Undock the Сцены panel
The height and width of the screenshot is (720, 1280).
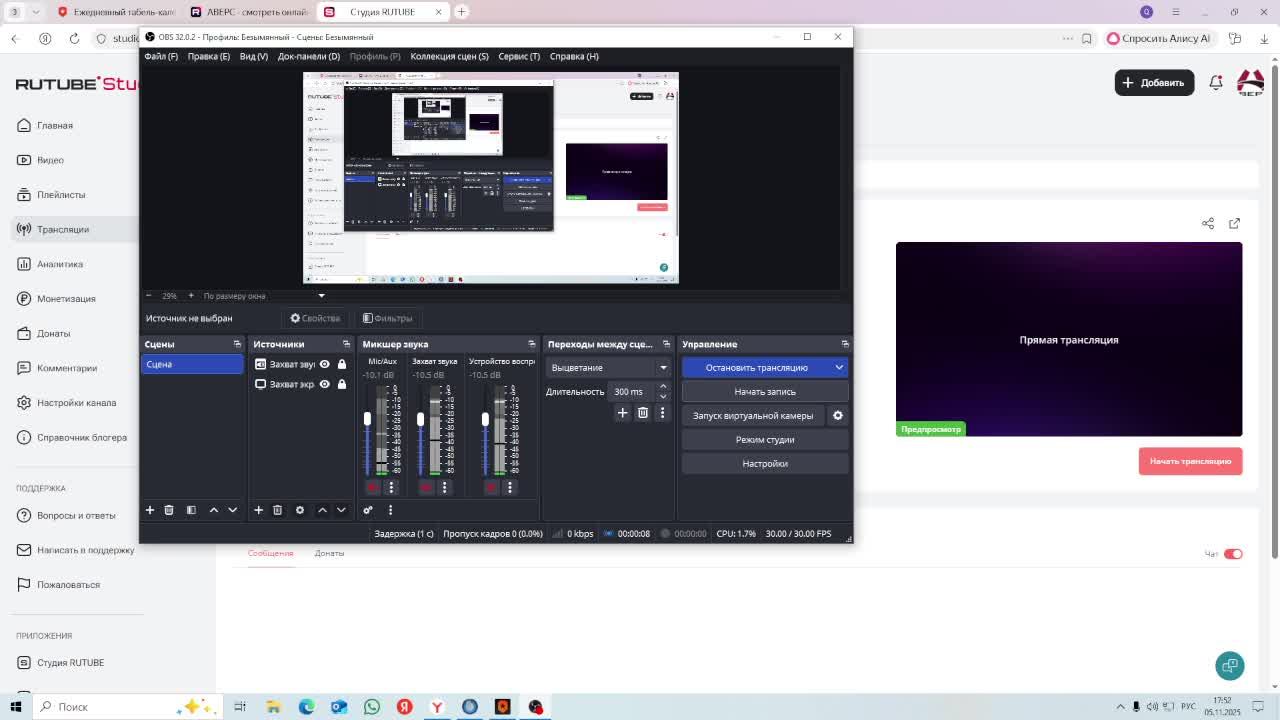(x=237, y=344)
